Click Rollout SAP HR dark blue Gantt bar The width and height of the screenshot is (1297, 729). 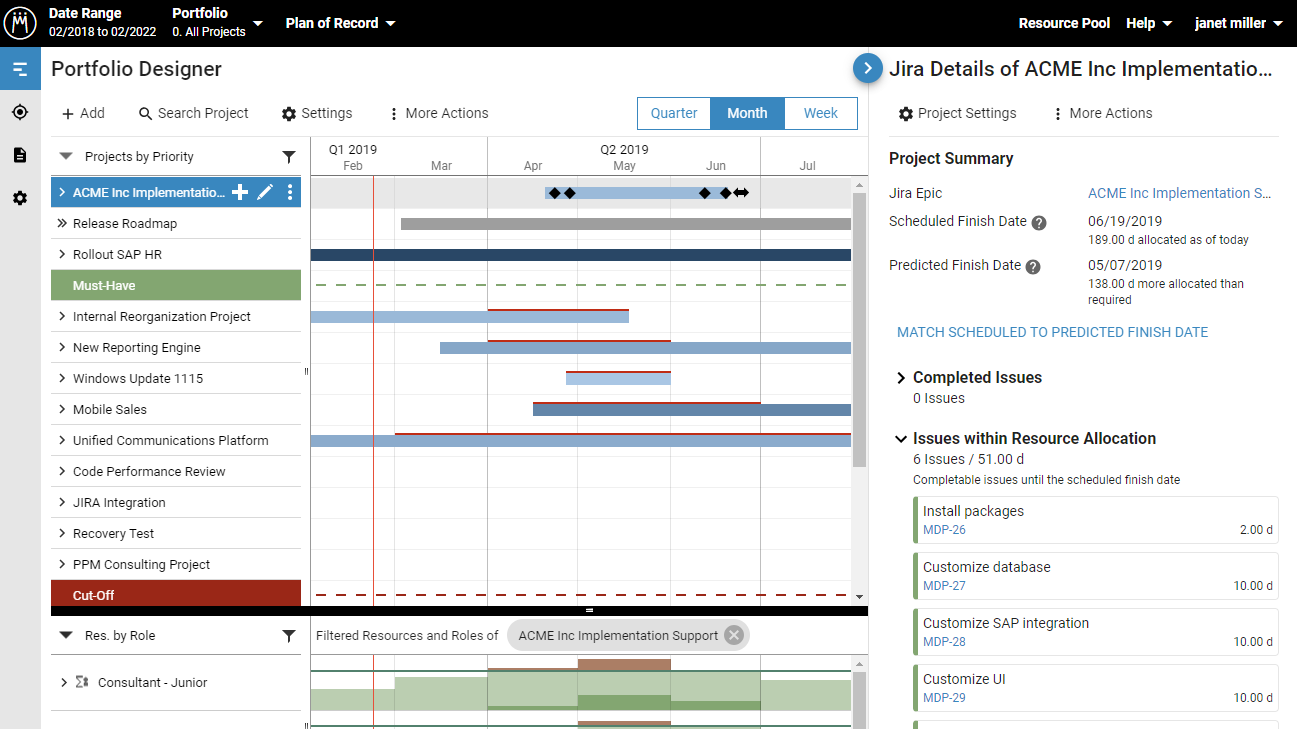[581, 255]
